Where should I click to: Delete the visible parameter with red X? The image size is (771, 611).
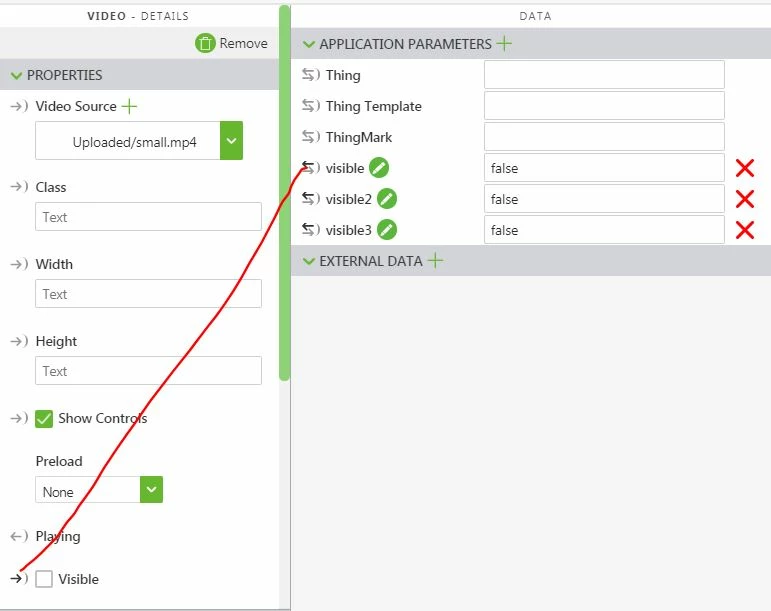tap(745, 168)
